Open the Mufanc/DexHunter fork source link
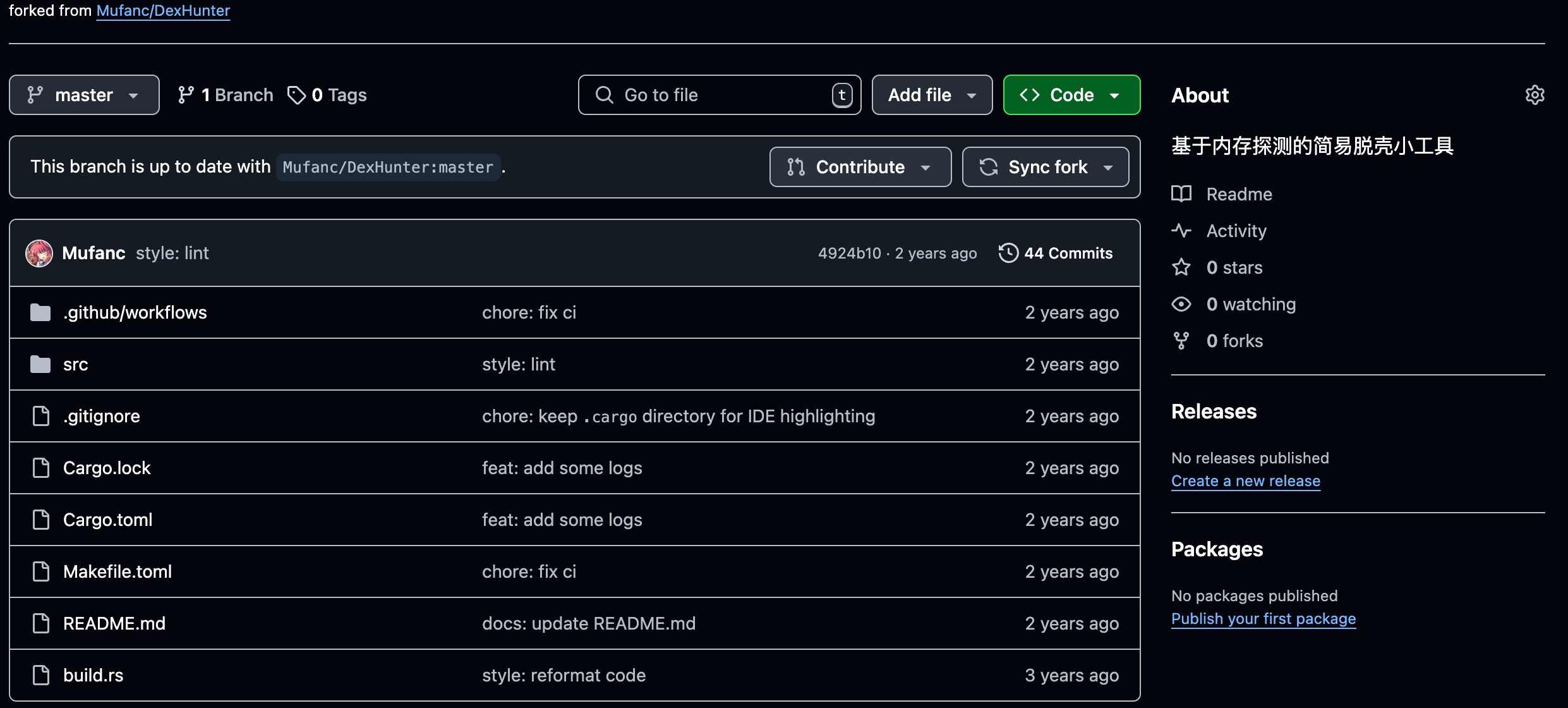Viewport: 1568px width, 708px height. click(163, 11)
